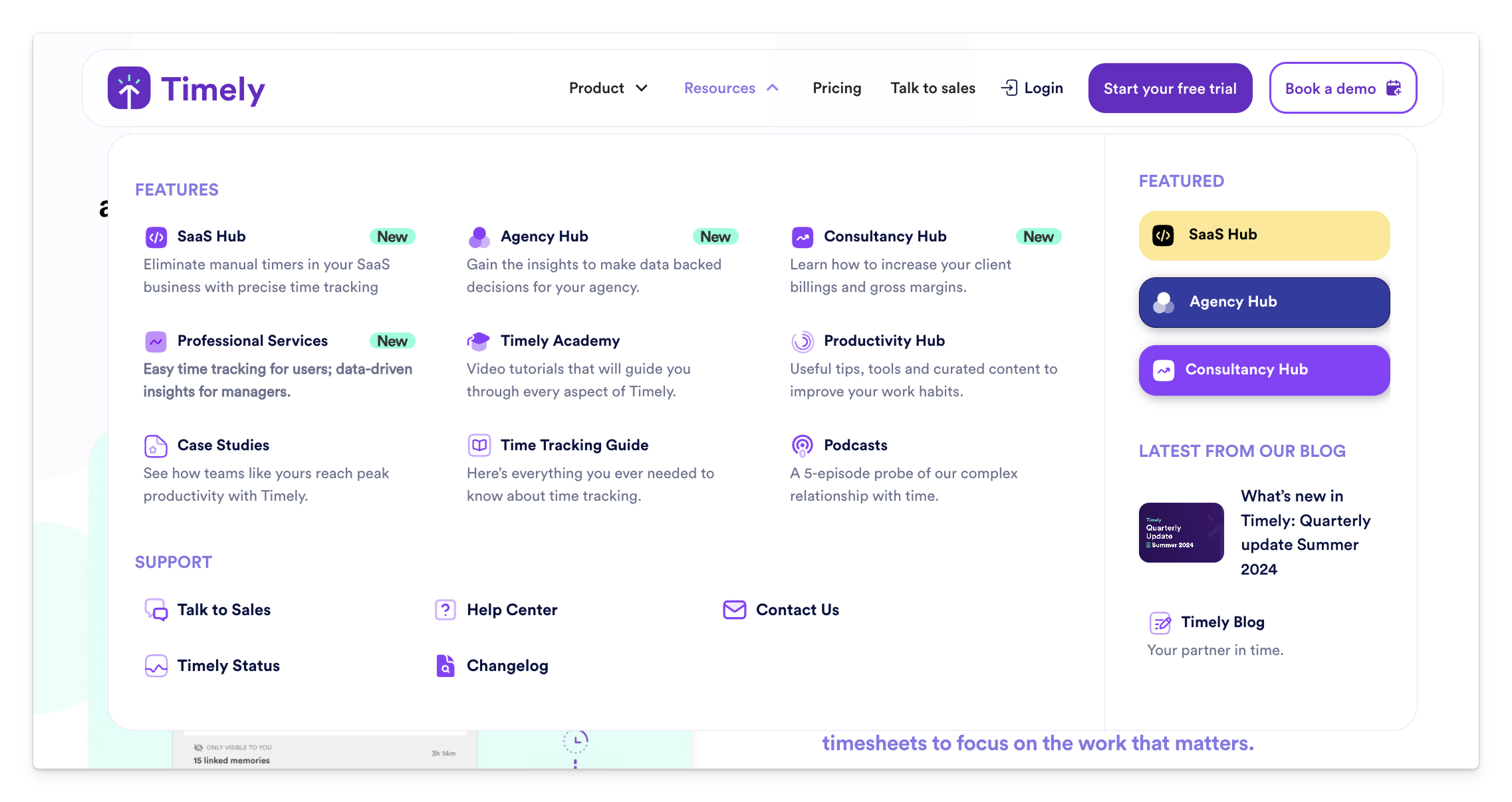Click the Help Center question mark icon

pyautogui.click(x=445, y=610)
